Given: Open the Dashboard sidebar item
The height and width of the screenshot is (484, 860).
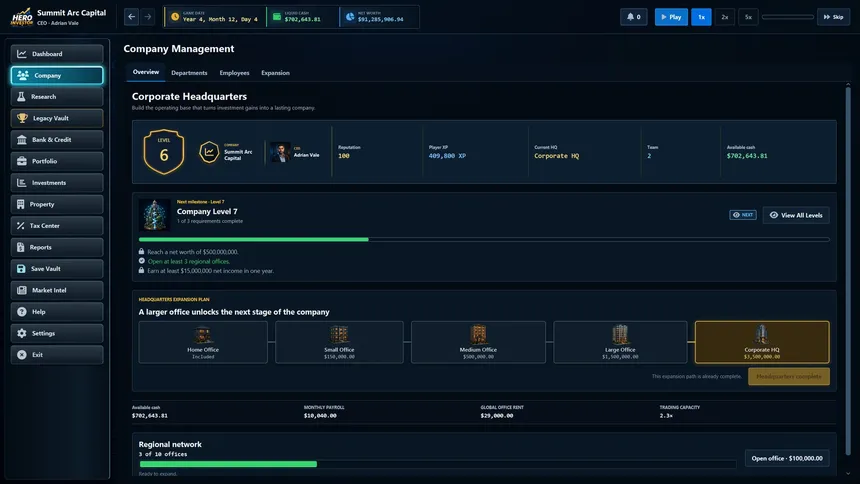Looking at the screenshot, I should 56,54.
